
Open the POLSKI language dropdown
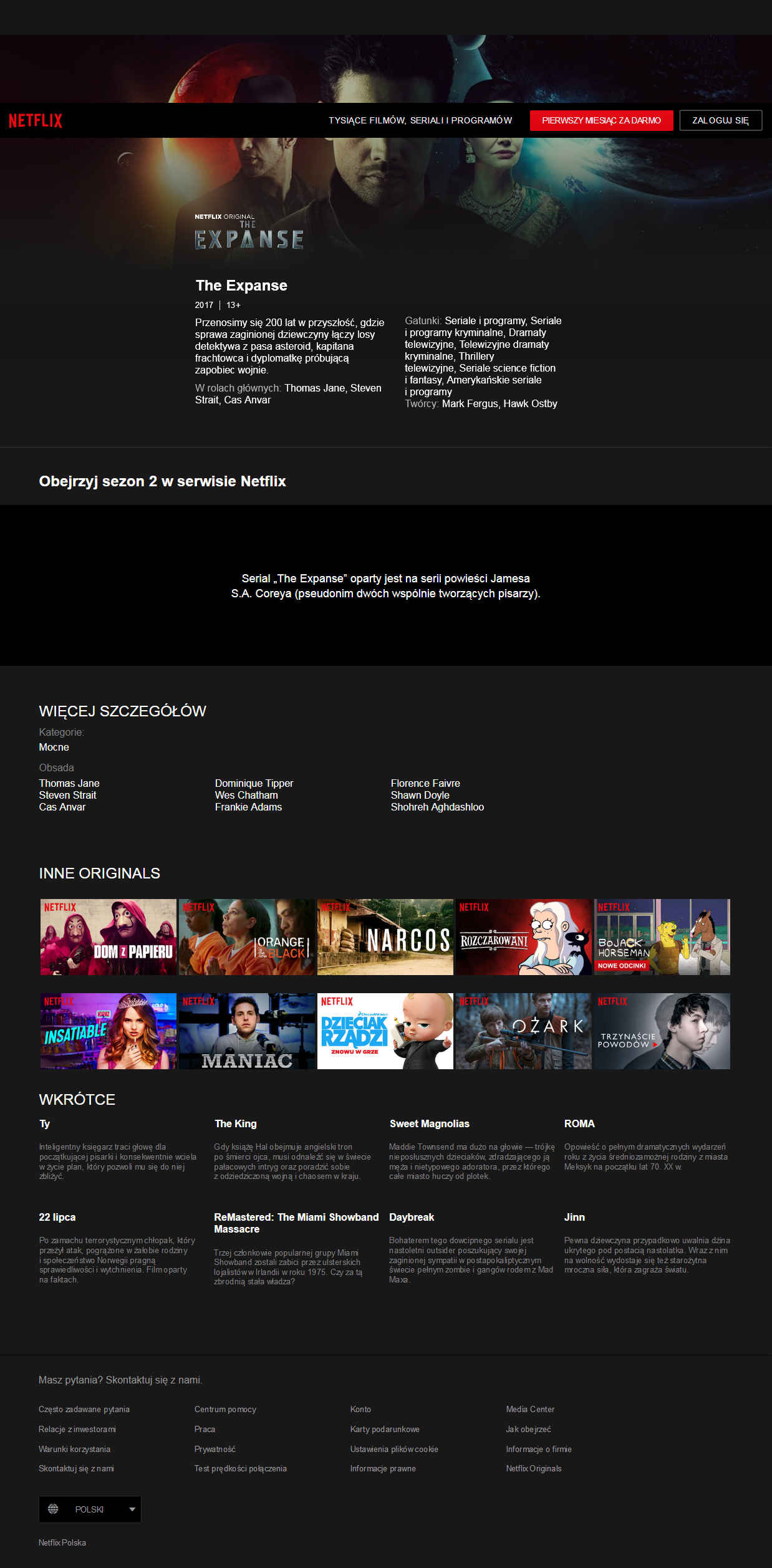[90, 1509]
